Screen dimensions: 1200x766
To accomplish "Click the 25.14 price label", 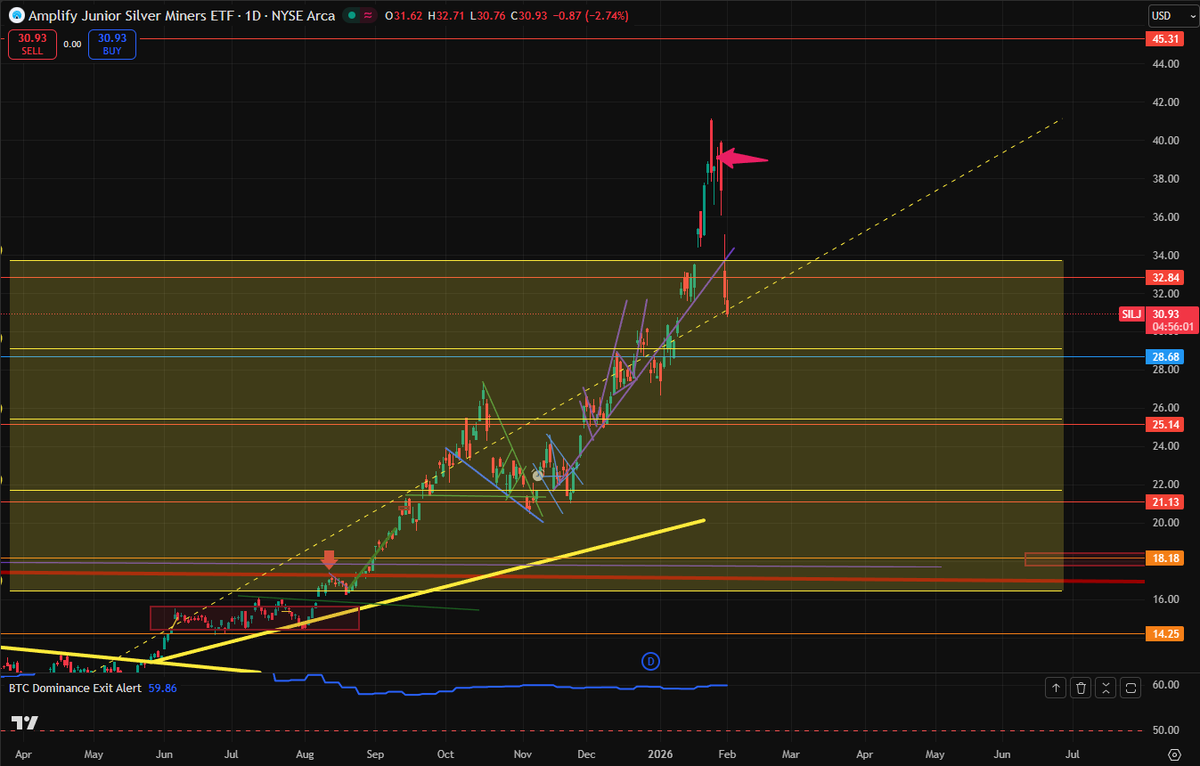I will 1167,425.
